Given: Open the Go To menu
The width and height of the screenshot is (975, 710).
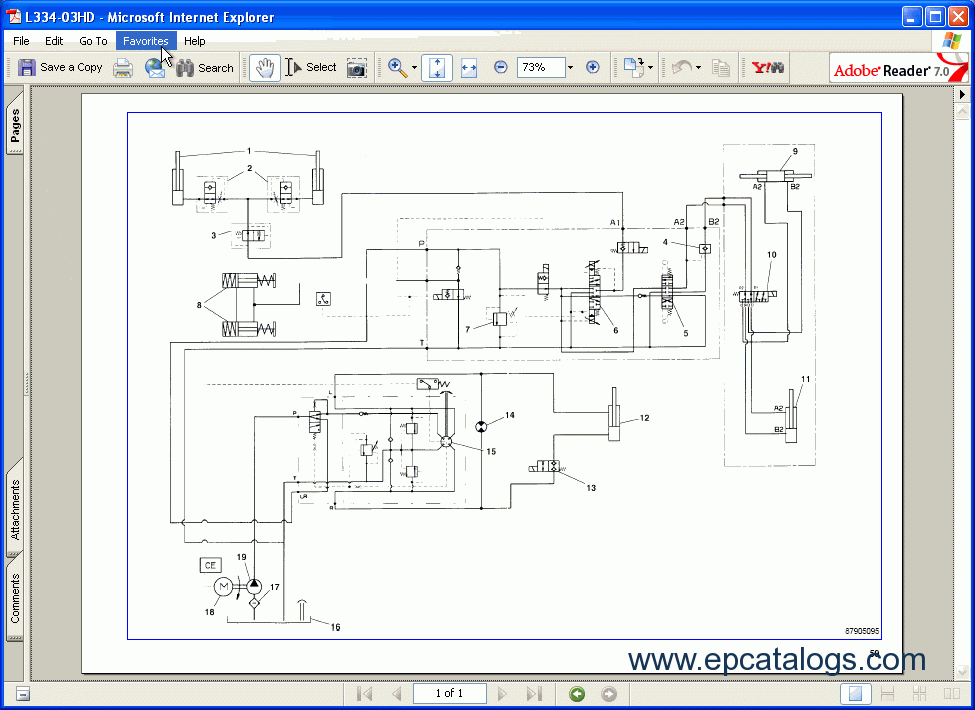Looking at the screenshot, I should coord(93,41).
